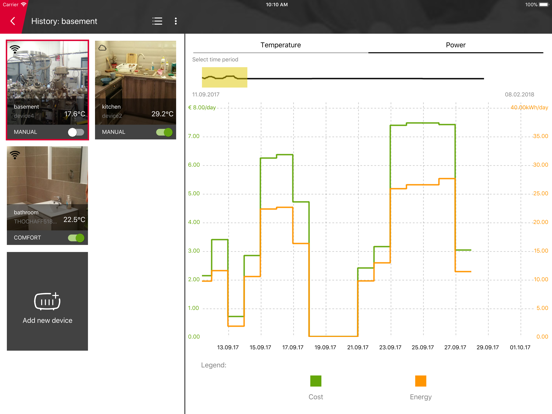The height and width of the screenshot is (414, 552).
Task: Turn off the bathroom COMFORT switch
Action: [76, 238]
